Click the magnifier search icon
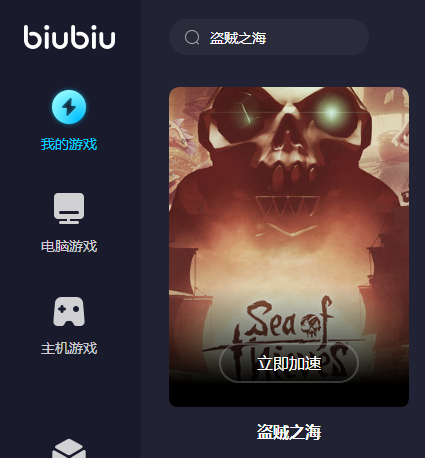 click(x=192, y=37)
